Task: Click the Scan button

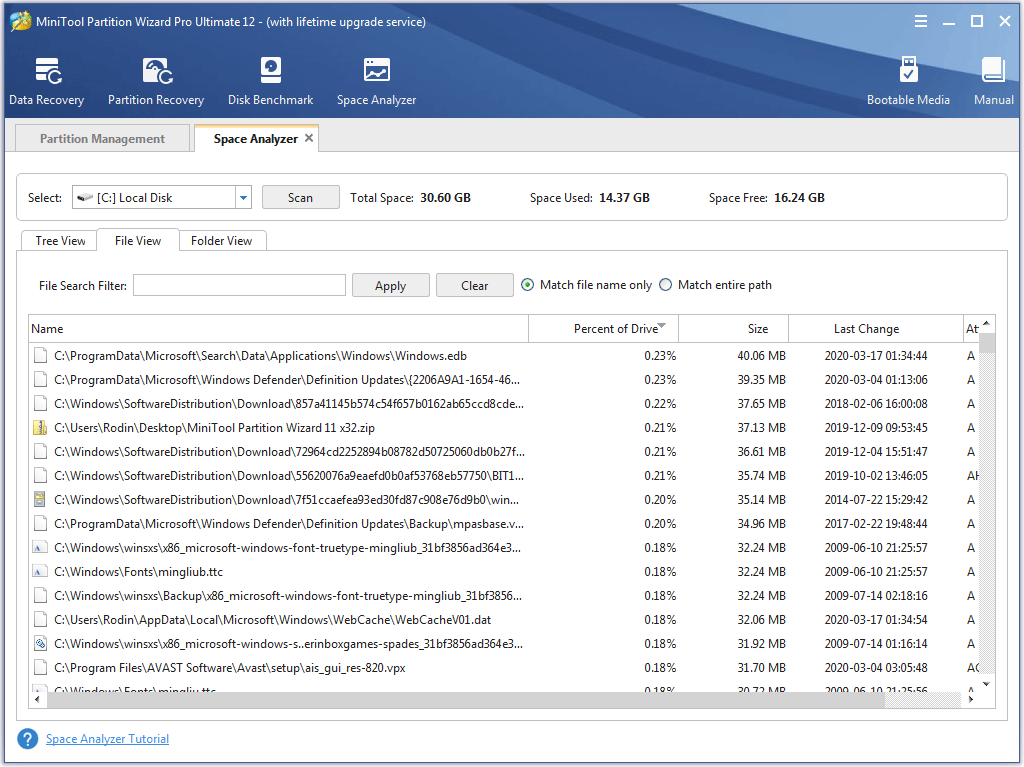Action: point(300,197)
